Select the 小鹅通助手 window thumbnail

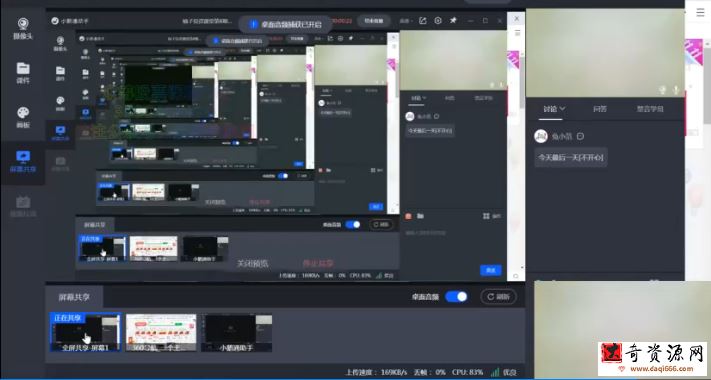(x=236, y=332)
